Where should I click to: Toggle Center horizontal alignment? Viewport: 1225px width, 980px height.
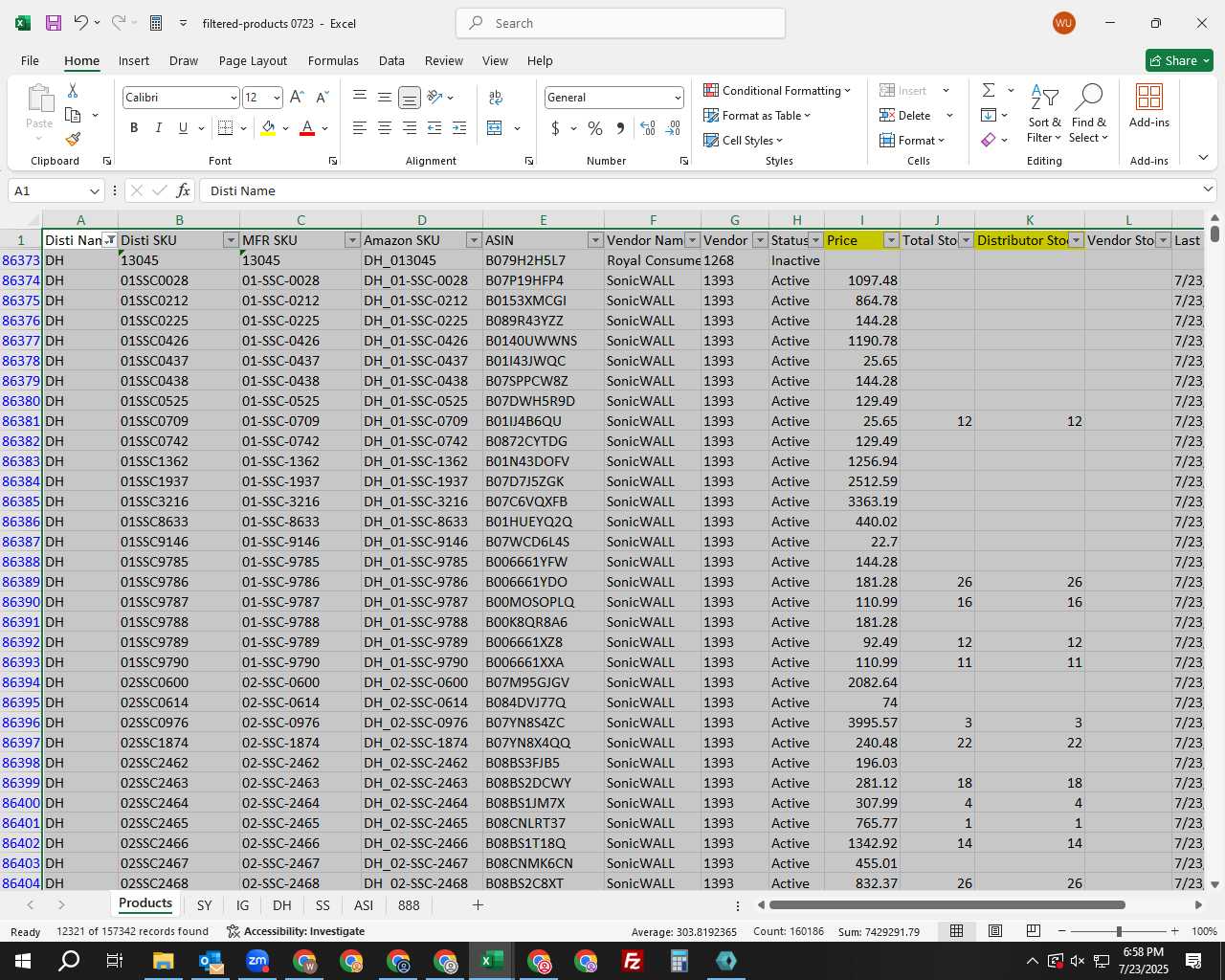(385, 127)
